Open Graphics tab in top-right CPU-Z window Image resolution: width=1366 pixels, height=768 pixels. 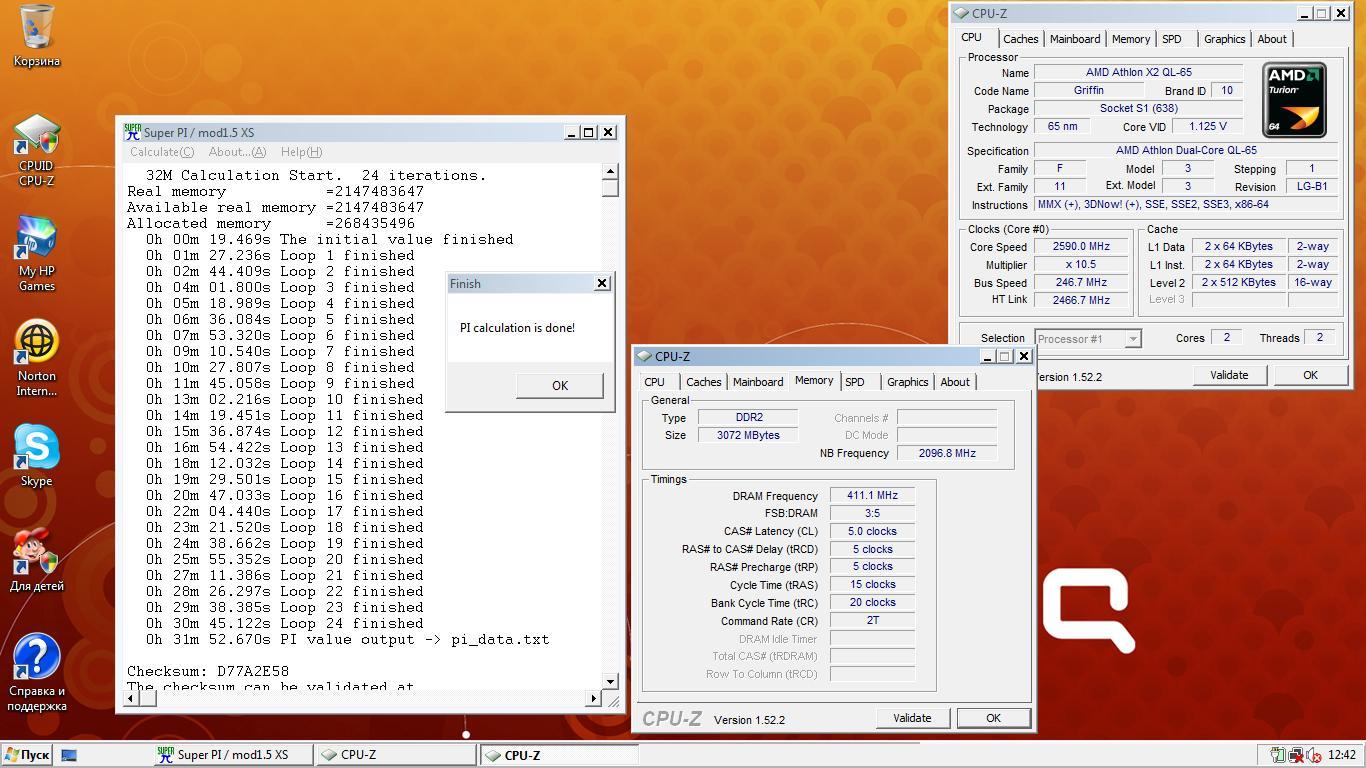click(1225, 39)
